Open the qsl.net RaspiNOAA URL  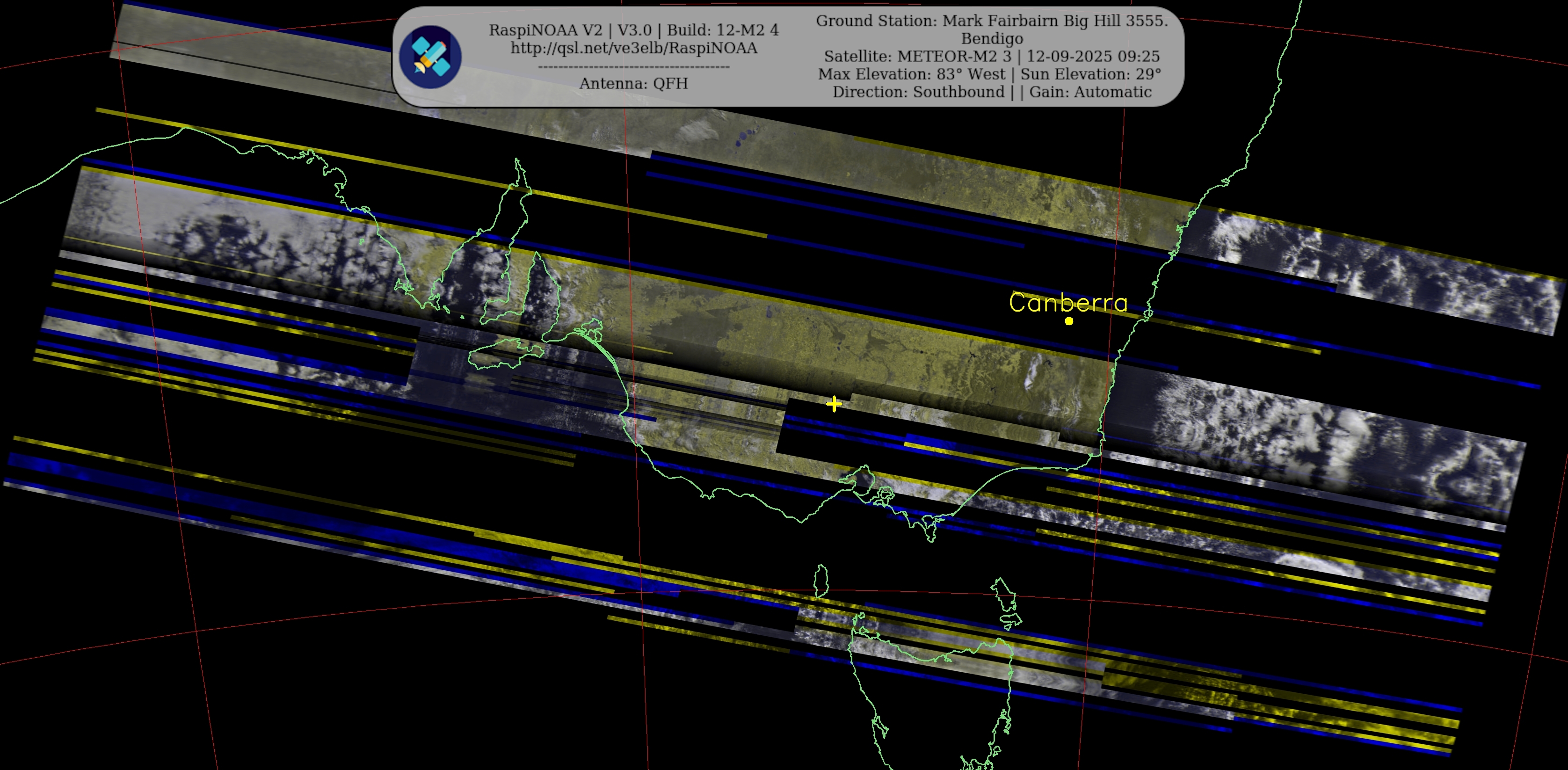634,48
